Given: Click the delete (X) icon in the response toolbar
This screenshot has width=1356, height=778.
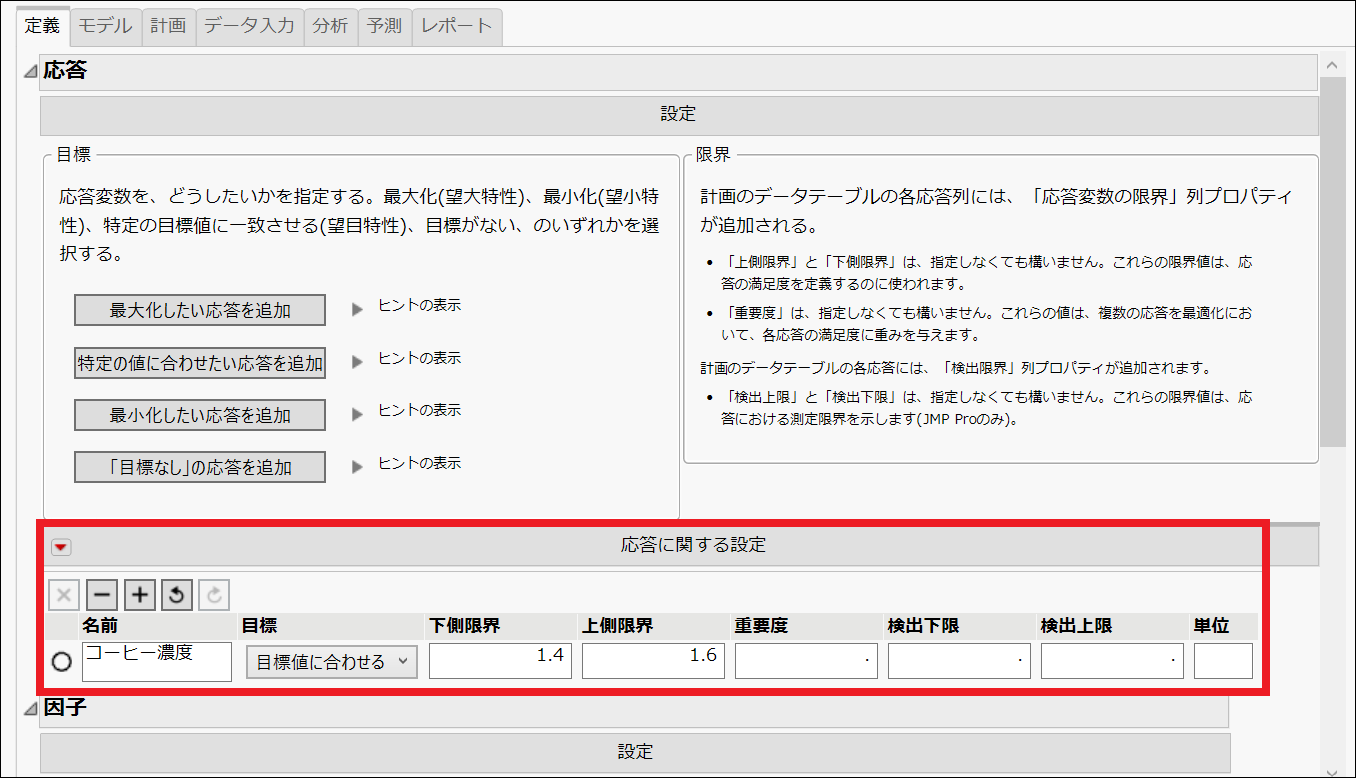Looking at the screenshot, I should 63,594.
